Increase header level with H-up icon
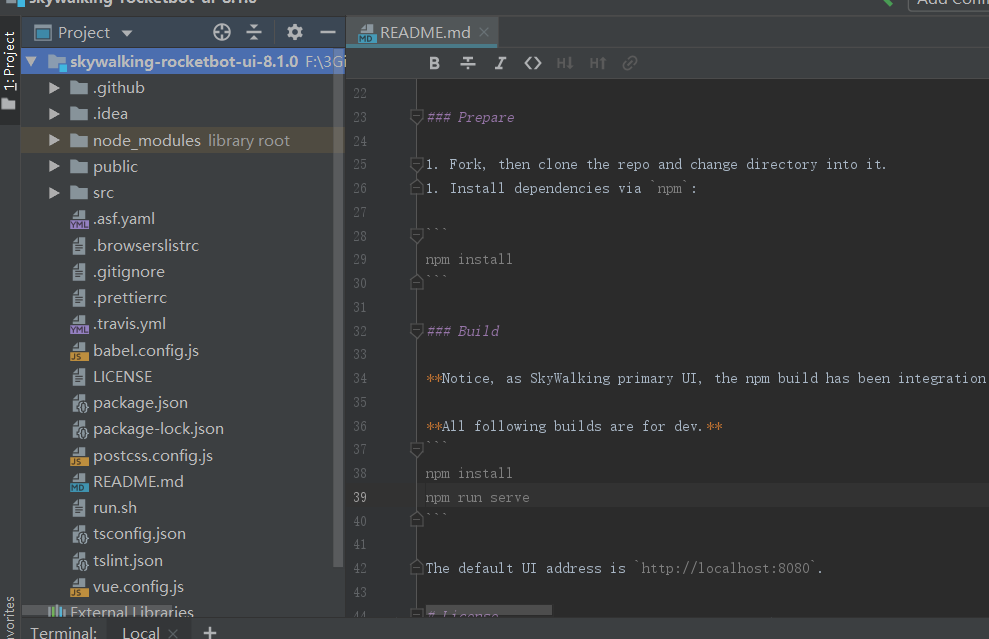 [597, 63]
